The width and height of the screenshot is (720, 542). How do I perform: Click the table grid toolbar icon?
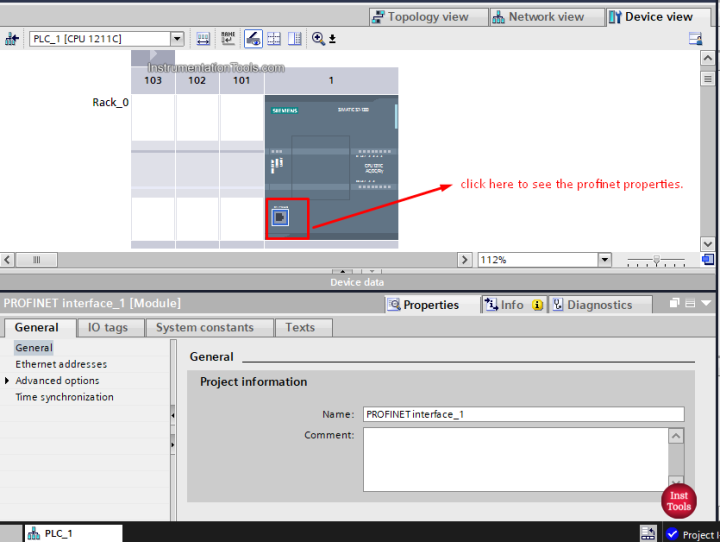274,39
